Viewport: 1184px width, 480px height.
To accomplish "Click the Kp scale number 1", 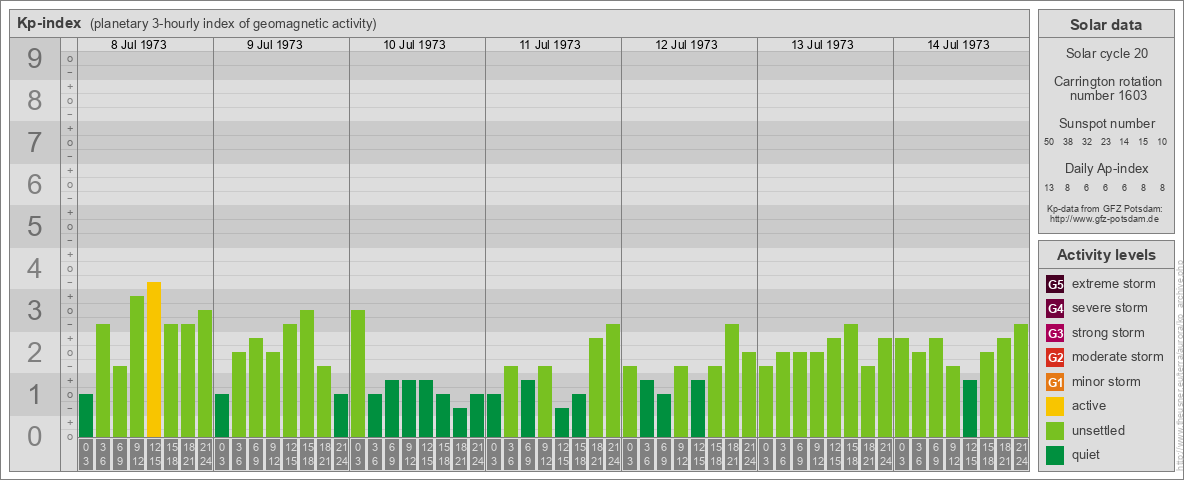I will pos(34,395).
